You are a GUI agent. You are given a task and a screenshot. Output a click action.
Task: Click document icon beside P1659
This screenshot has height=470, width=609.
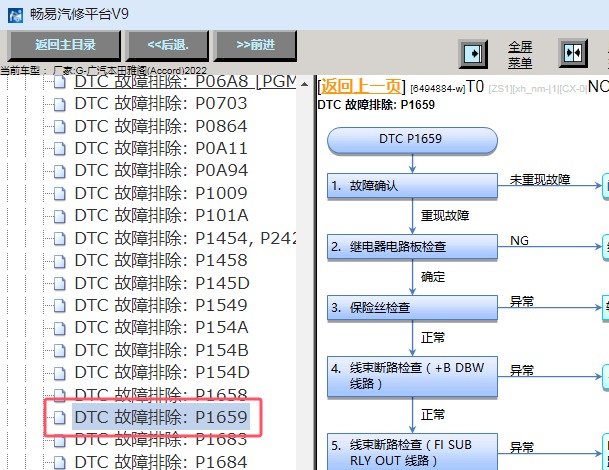tap(59, 418)
